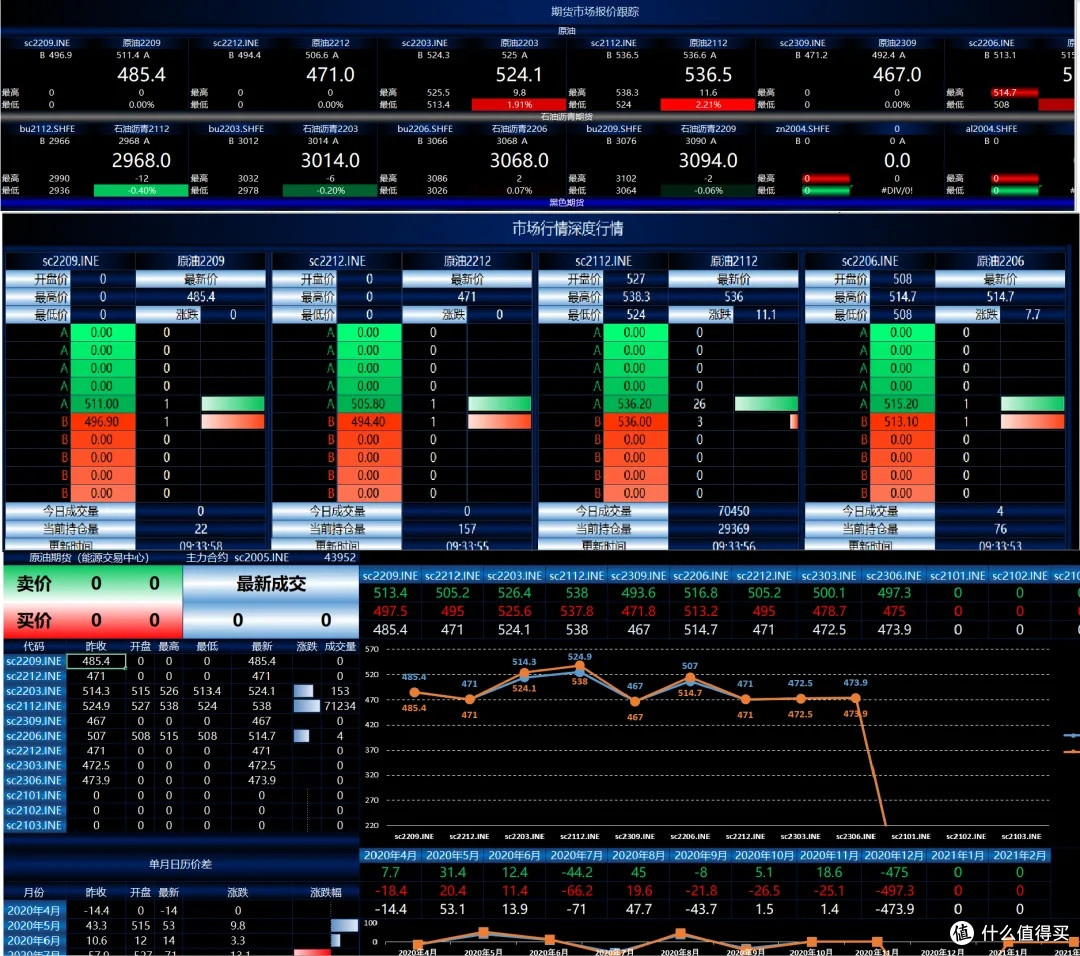
Task: Click the 什么值得买 watermark logo icon
Action: click(963, 933)
